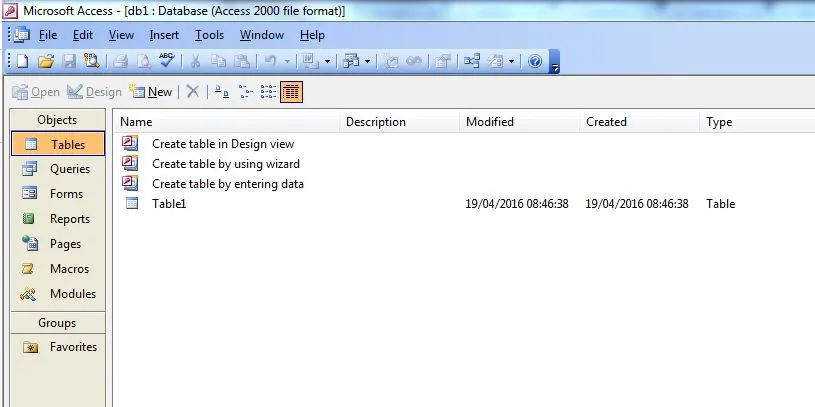Viewport: 815px width, 407px height.
Task: Expand the Analyze dropdown arrow
Action: coord(367,61)
